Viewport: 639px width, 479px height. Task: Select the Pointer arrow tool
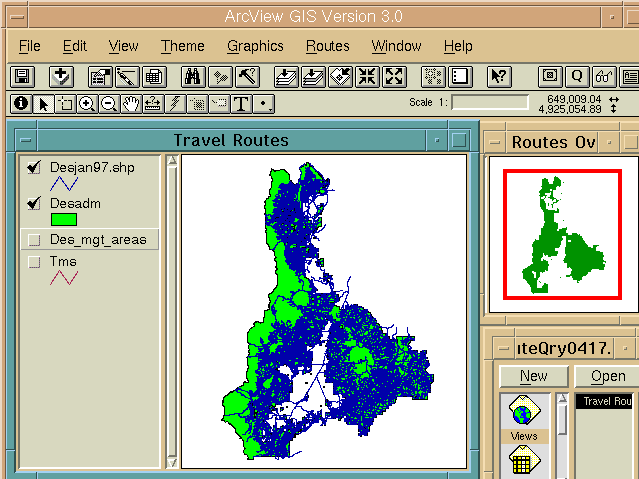(x=43, y=104)
